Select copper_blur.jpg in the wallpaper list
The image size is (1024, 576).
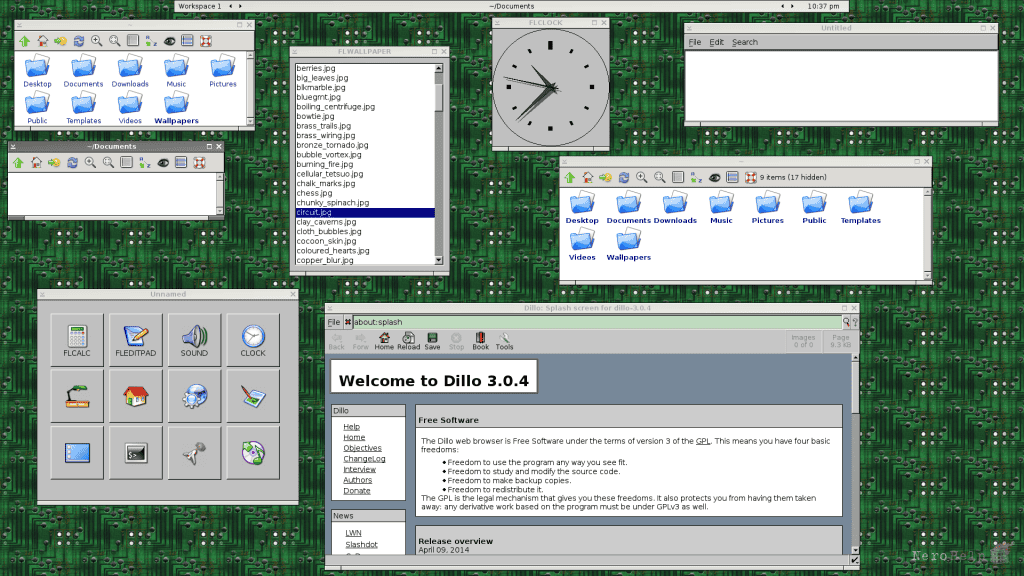(x=365, y=260)
